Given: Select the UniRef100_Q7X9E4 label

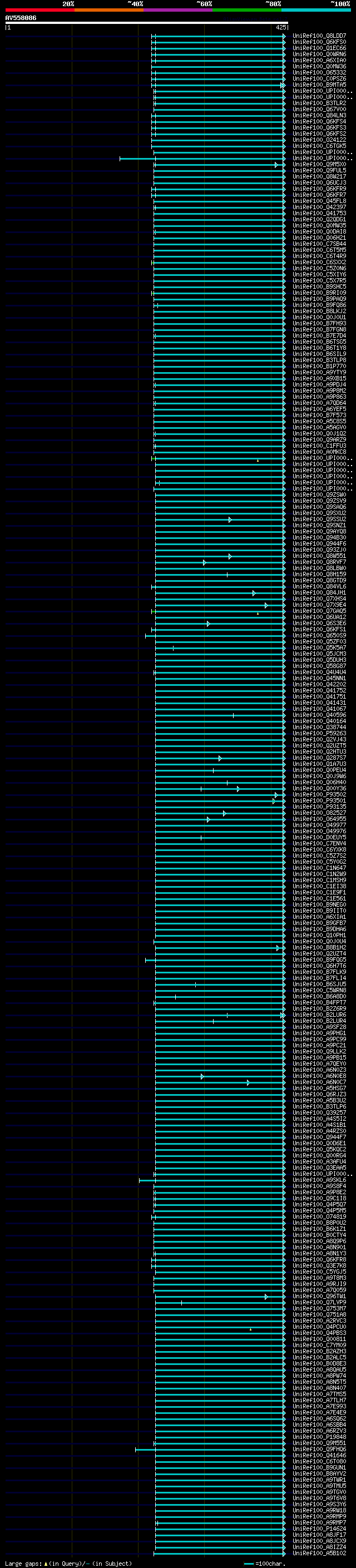Looking at the screenshot, I should tap(319, 605).
